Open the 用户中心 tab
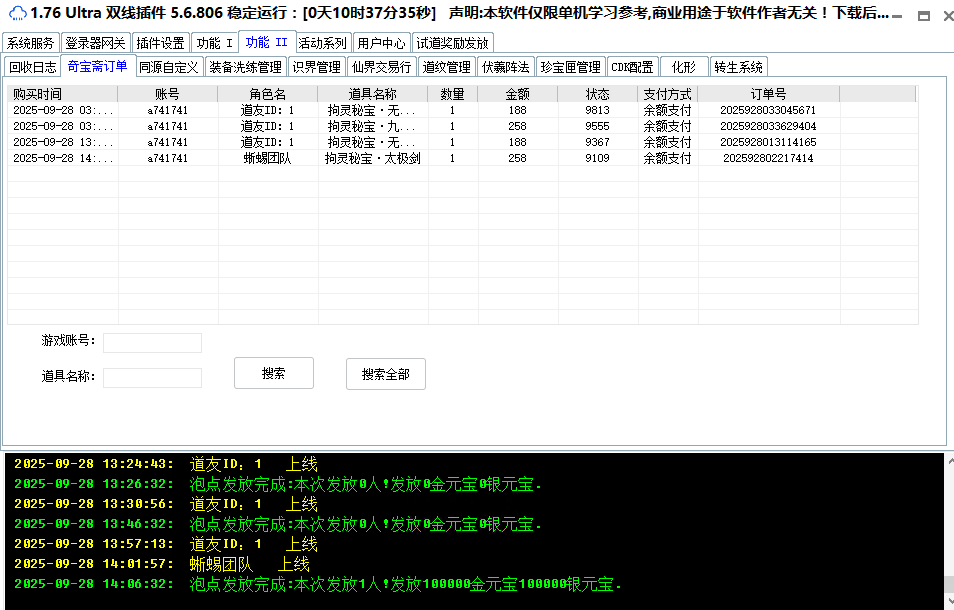This screenshot has height=610, width=954. (381, 43)
